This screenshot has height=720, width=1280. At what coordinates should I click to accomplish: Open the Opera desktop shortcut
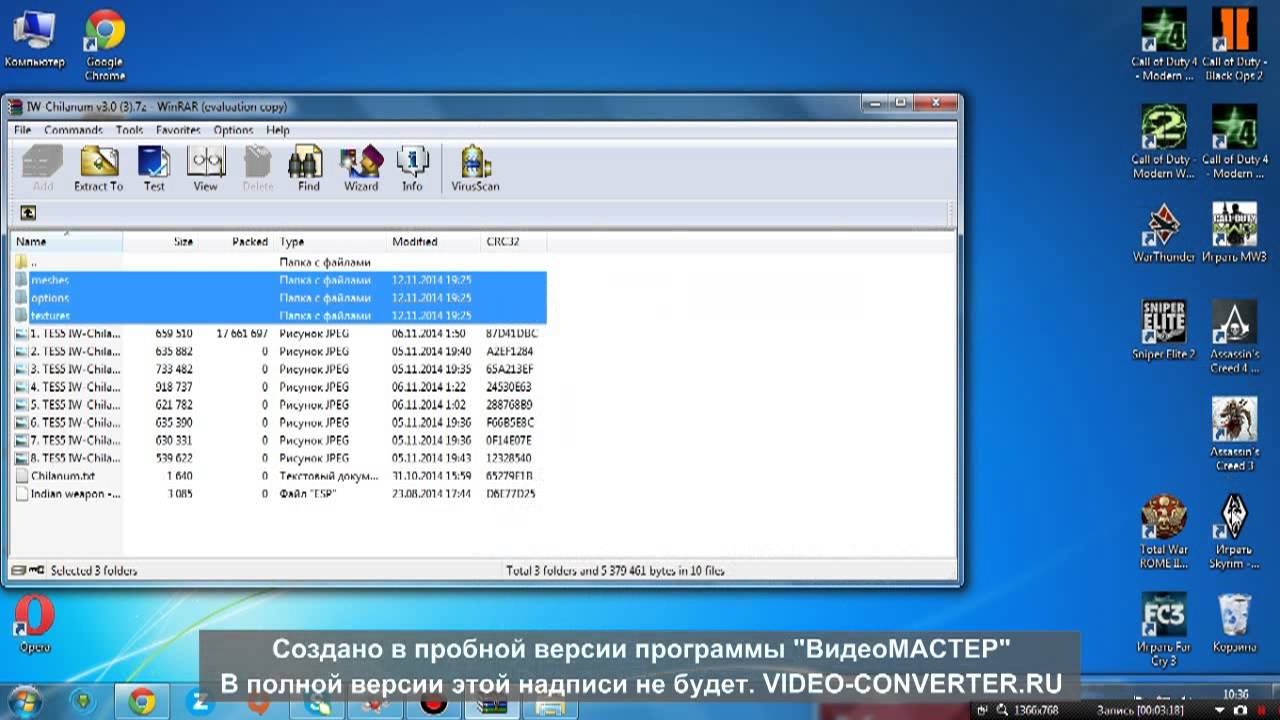click(35, 624)
